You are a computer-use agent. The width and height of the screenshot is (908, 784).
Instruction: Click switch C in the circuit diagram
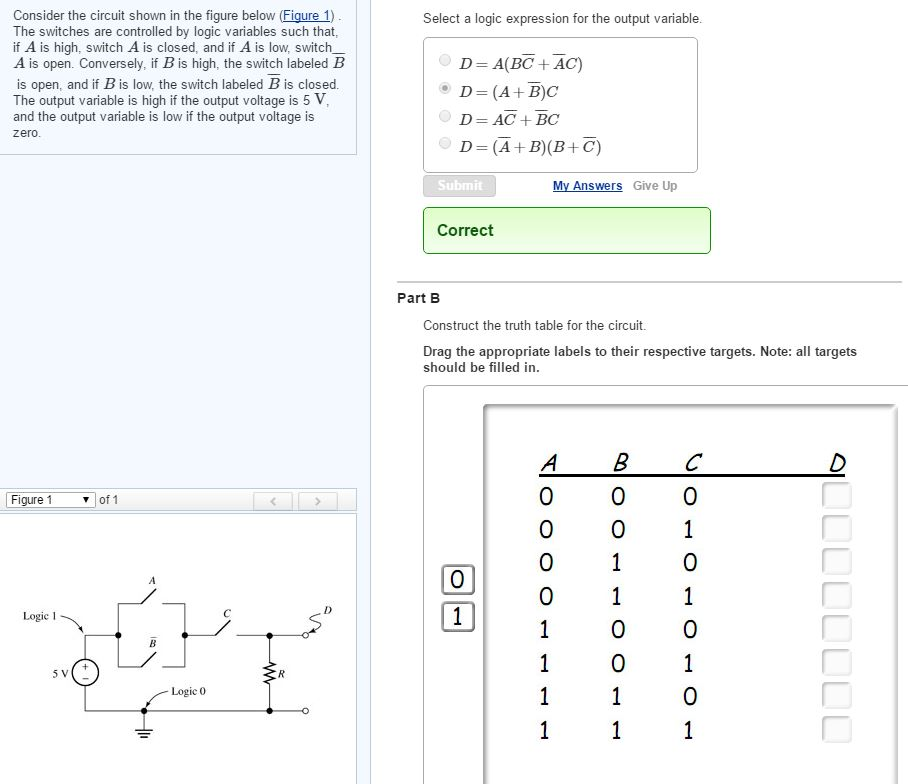[x=223, y=628]
